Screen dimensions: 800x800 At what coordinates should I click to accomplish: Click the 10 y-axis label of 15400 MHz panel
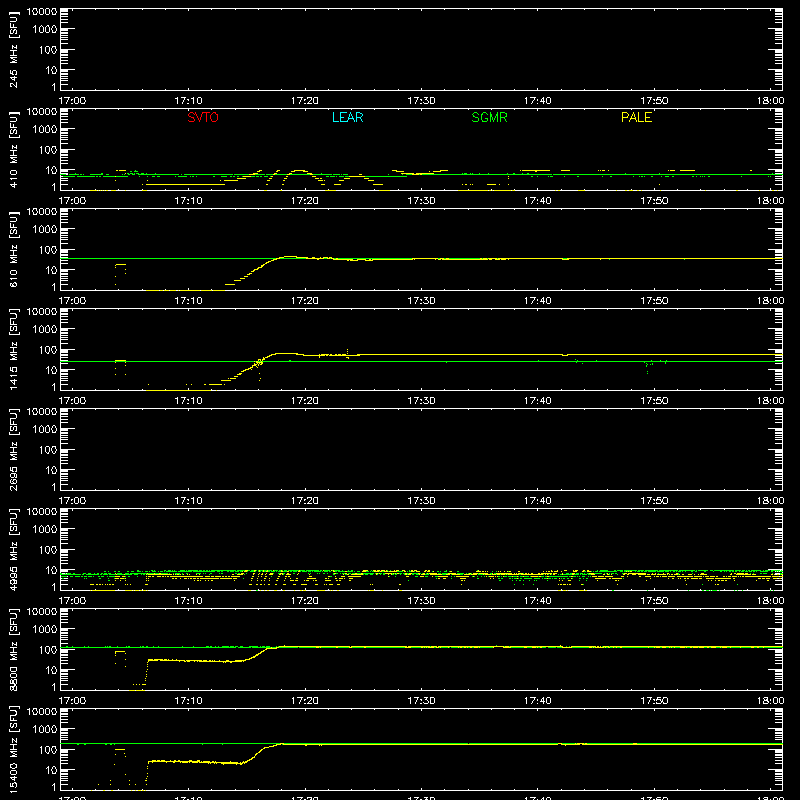tap(51, 770)
